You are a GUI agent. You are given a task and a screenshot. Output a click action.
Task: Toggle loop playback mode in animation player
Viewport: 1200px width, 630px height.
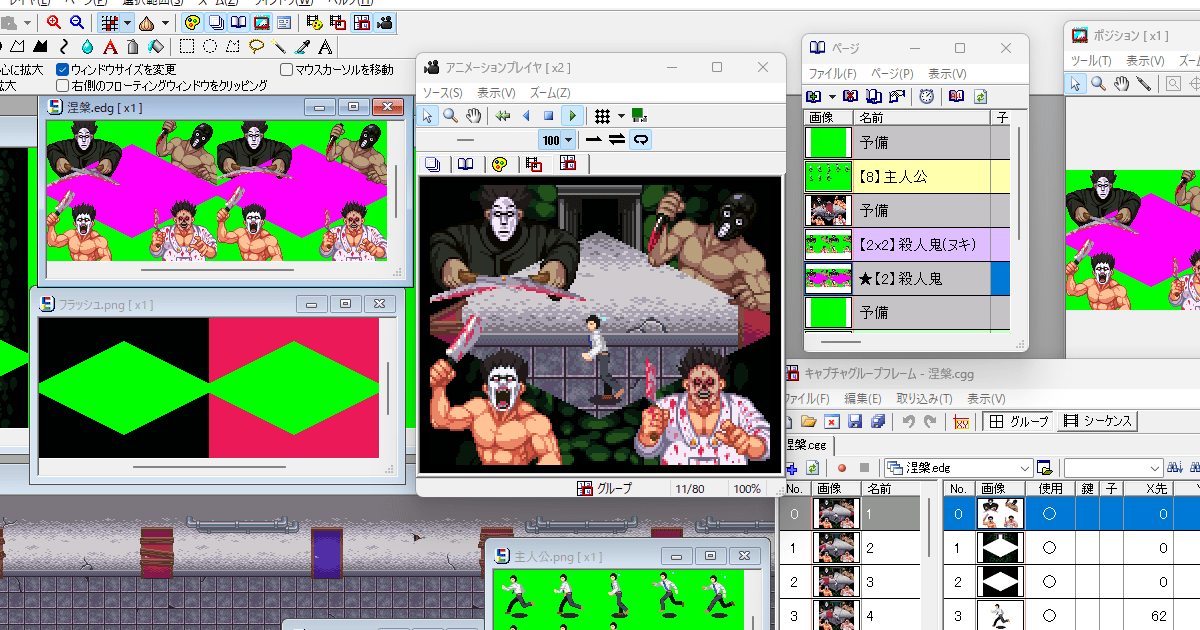click(x=641, y=140)
